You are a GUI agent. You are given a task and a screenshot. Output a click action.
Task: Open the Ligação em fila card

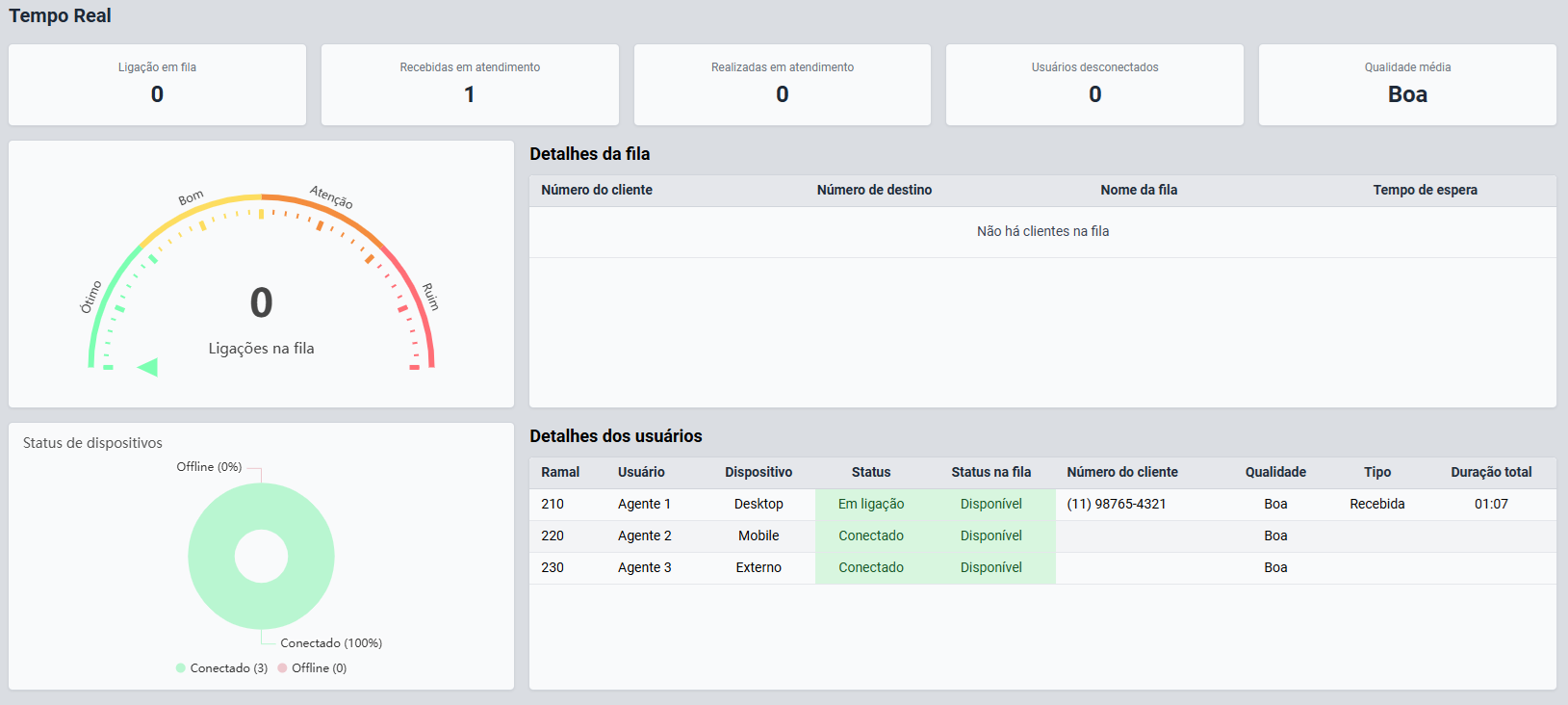point(157,85)
